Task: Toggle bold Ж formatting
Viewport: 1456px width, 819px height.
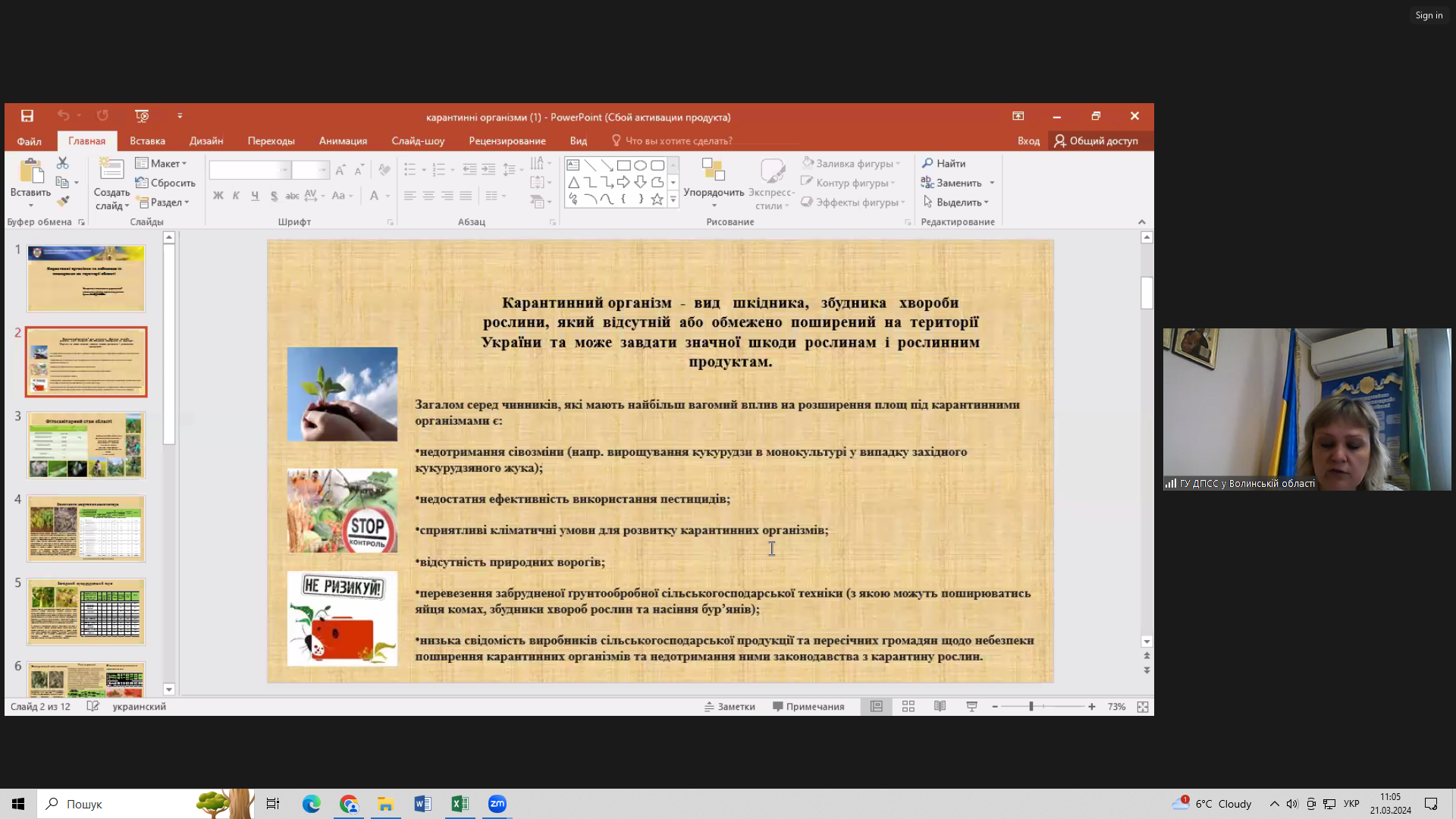Action: point(218,196)
